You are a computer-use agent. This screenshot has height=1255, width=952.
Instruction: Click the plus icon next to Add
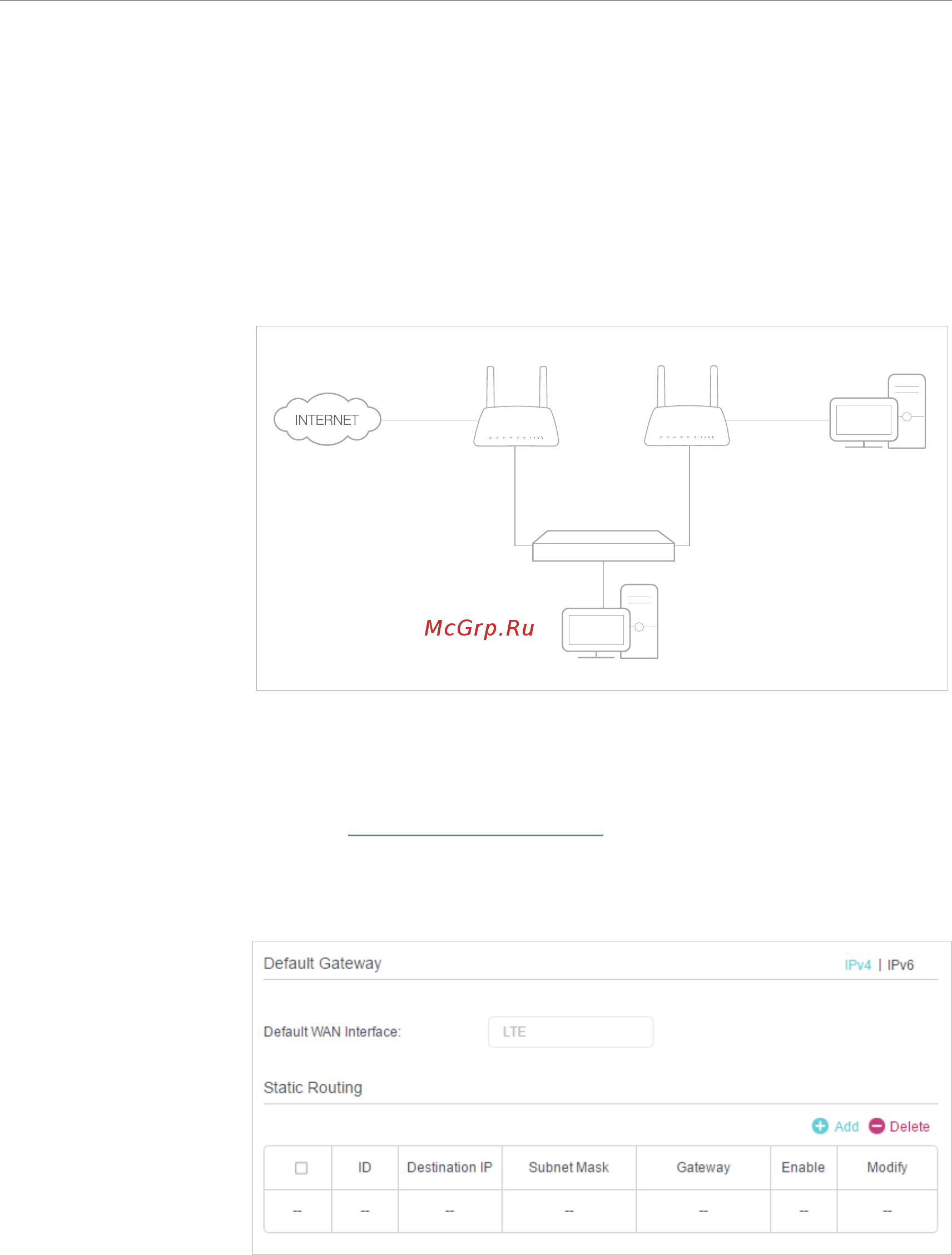coord(820,1126)
